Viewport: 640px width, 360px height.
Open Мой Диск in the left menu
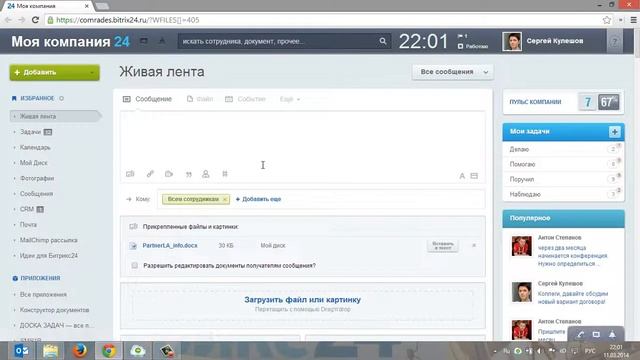33,163
